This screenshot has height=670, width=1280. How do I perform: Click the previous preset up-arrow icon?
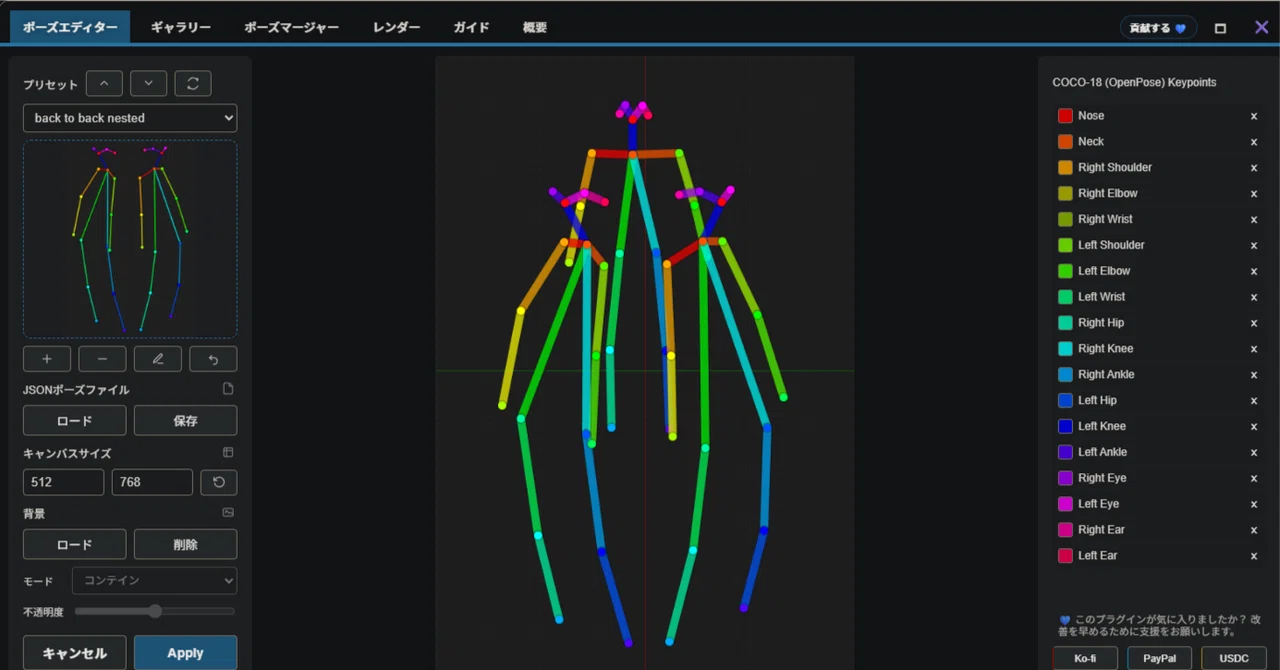104,83
